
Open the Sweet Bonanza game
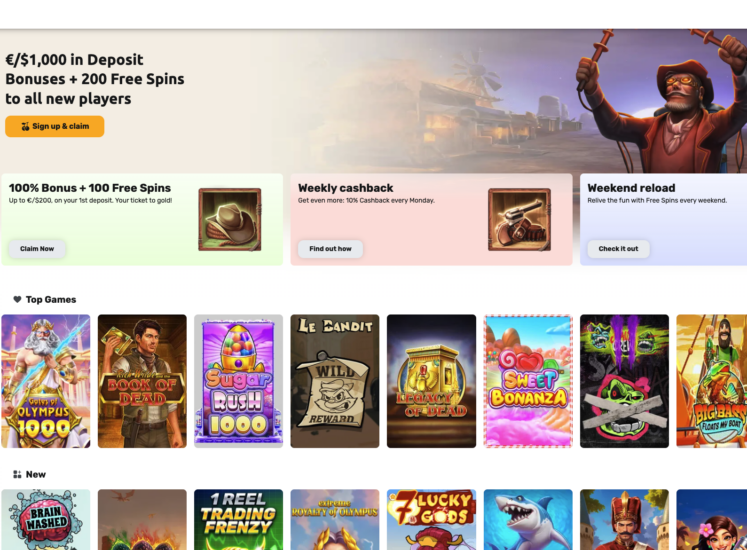528,381
